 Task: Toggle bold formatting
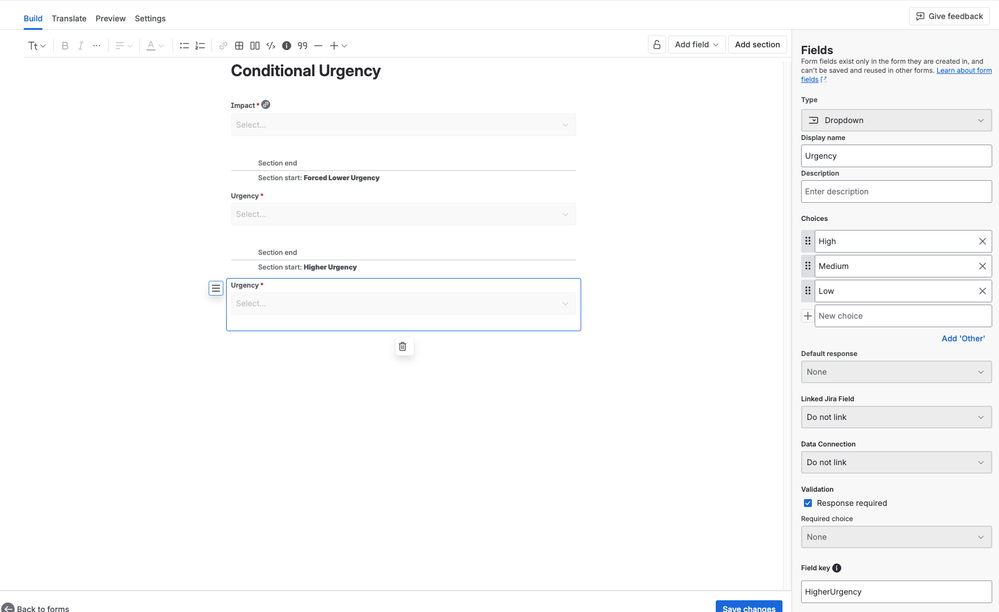pyautogui.click(x=64, y=46)
